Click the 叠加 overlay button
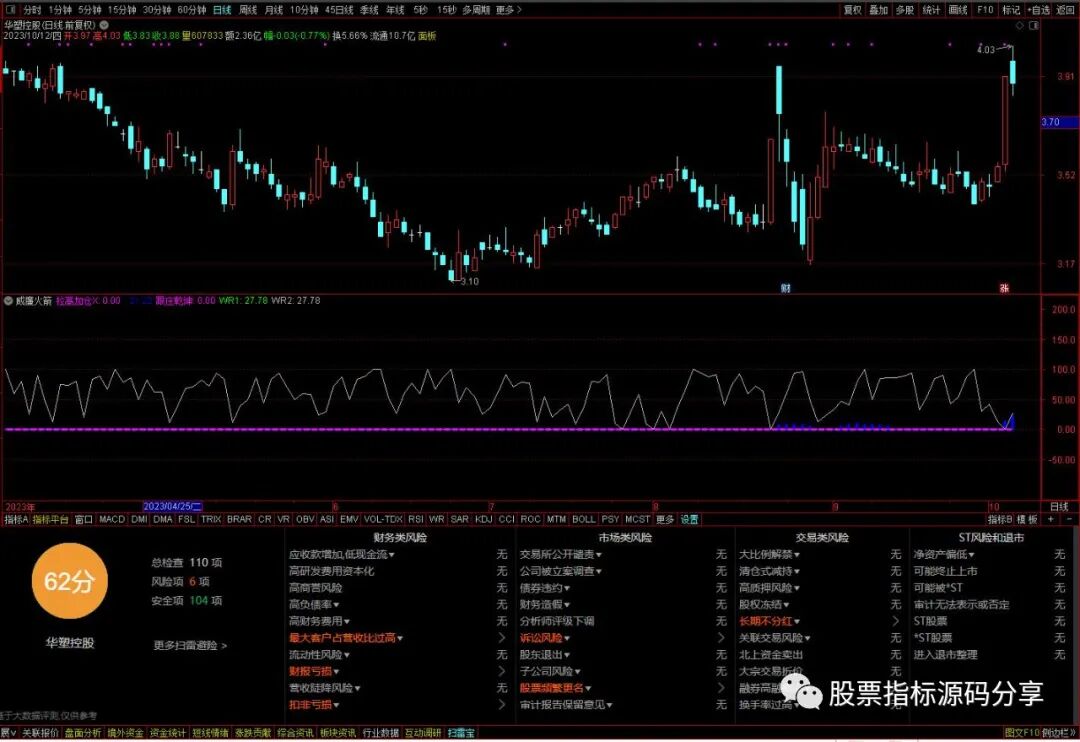Image resolution: width=1080 pixels, height=742 pixels. (878, 10)
